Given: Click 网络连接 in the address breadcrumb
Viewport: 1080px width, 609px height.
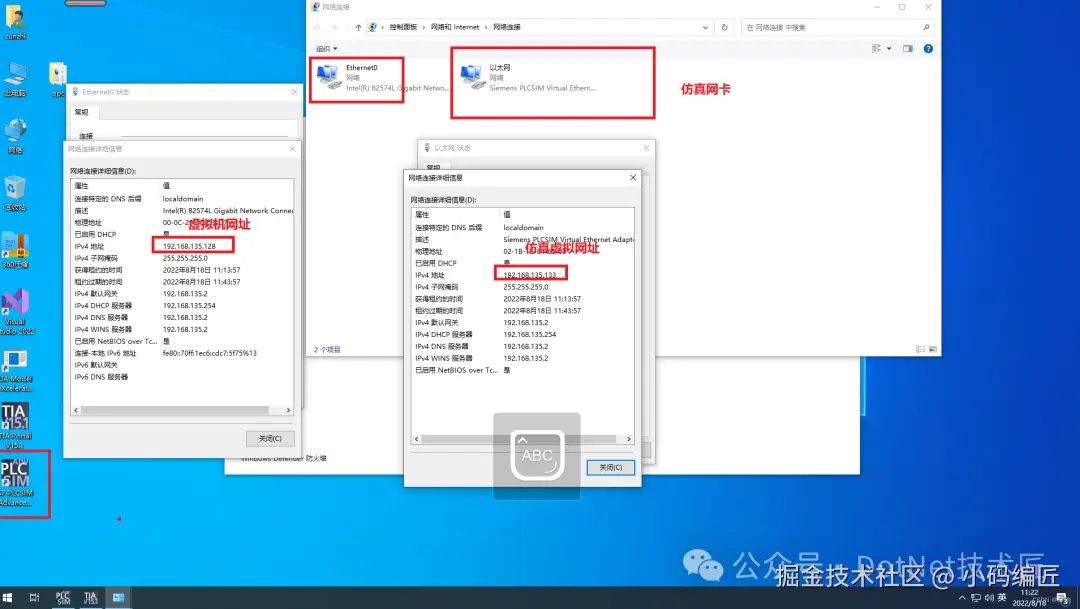Looking at the screenshot, I should [506, 27].
